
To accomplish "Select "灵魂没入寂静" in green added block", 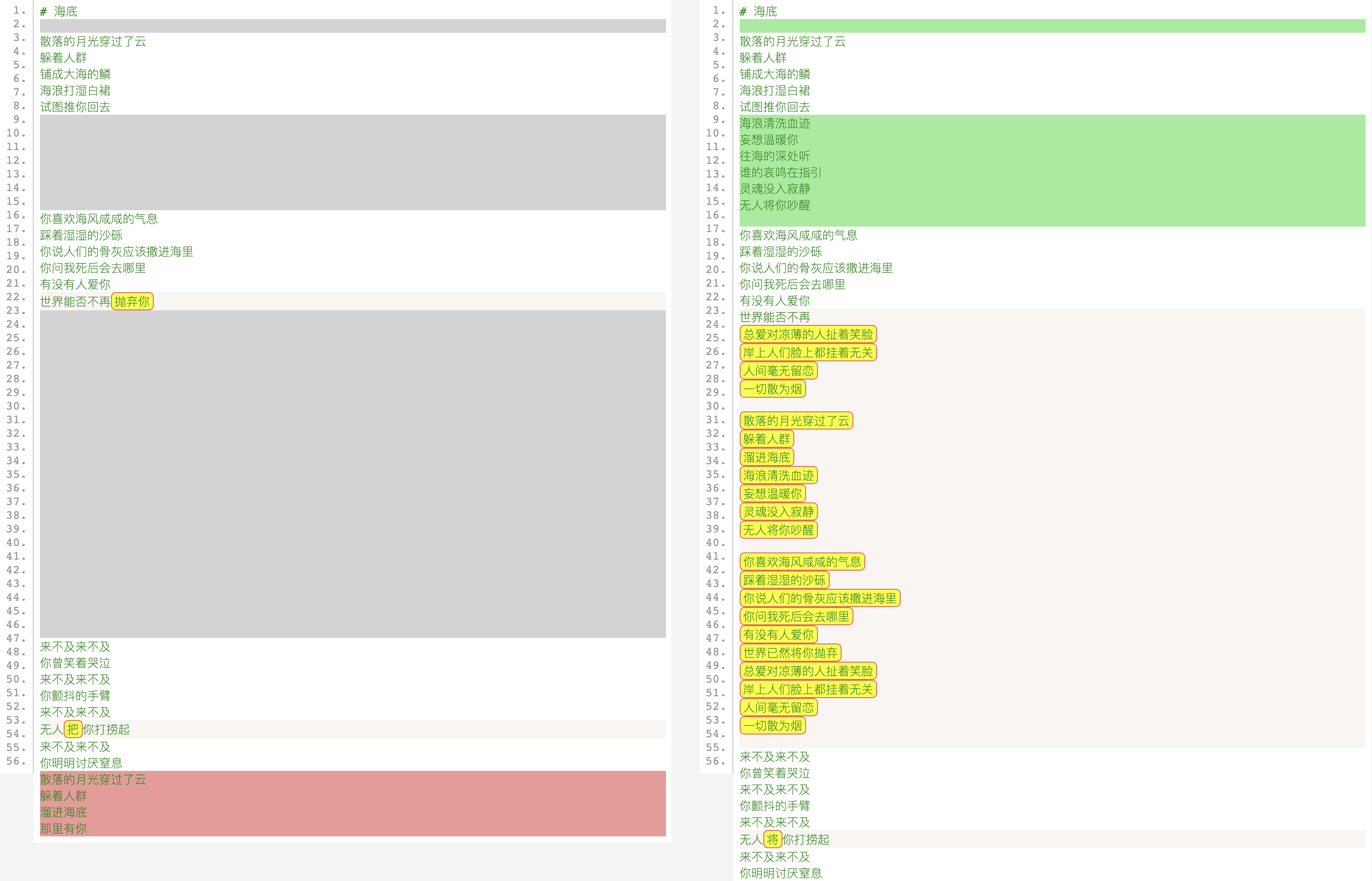I will (774, 189).
